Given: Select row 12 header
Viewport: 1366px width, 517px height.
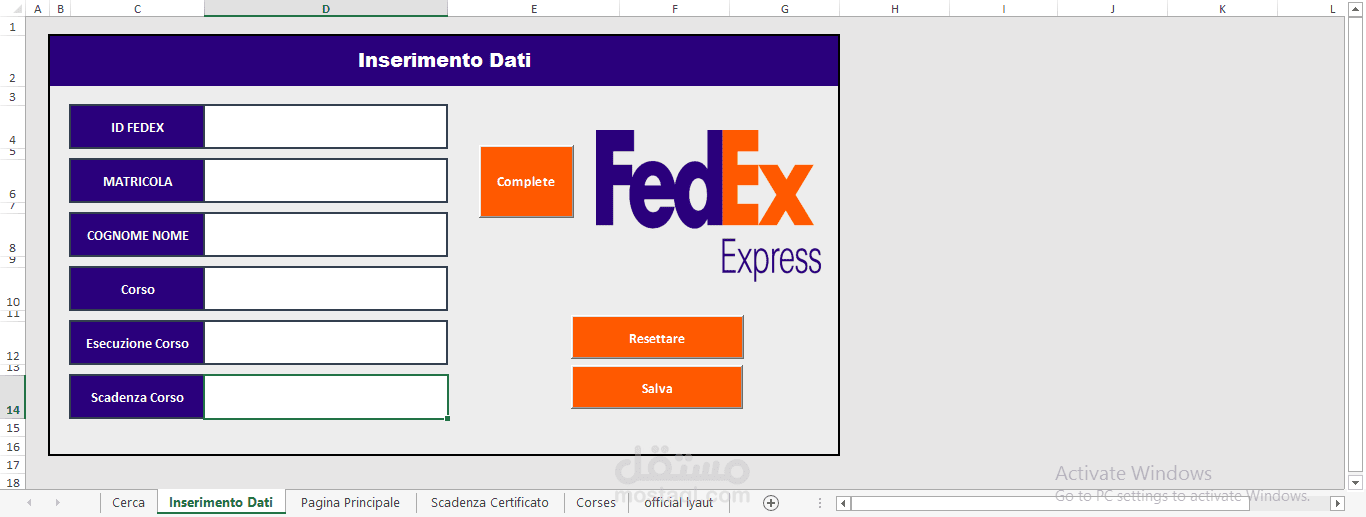Looking at the screenshot, I should pyautogui.click(x=12, y=343).
